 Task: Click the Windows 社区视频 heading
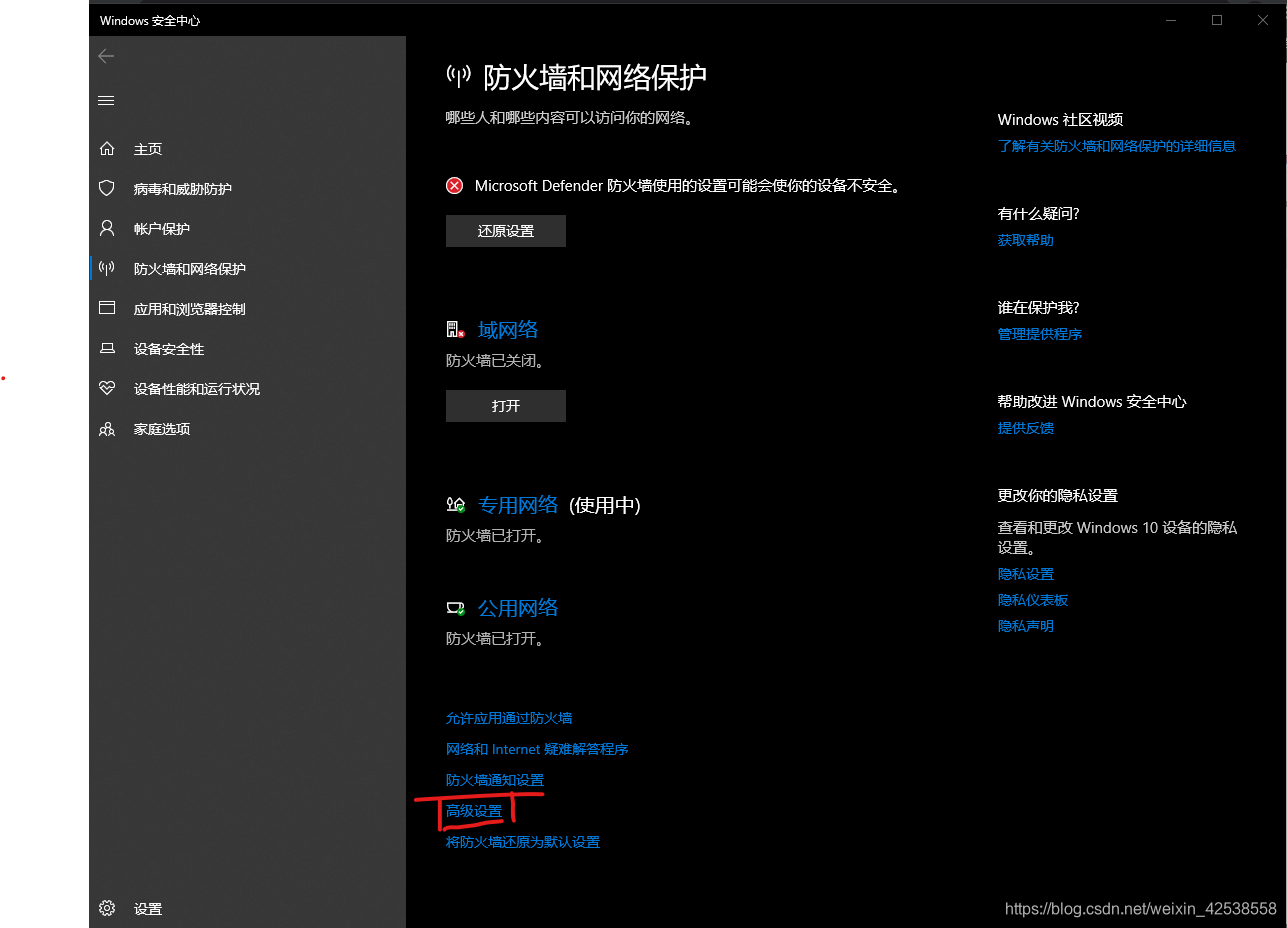click(x=1061, y=119)
